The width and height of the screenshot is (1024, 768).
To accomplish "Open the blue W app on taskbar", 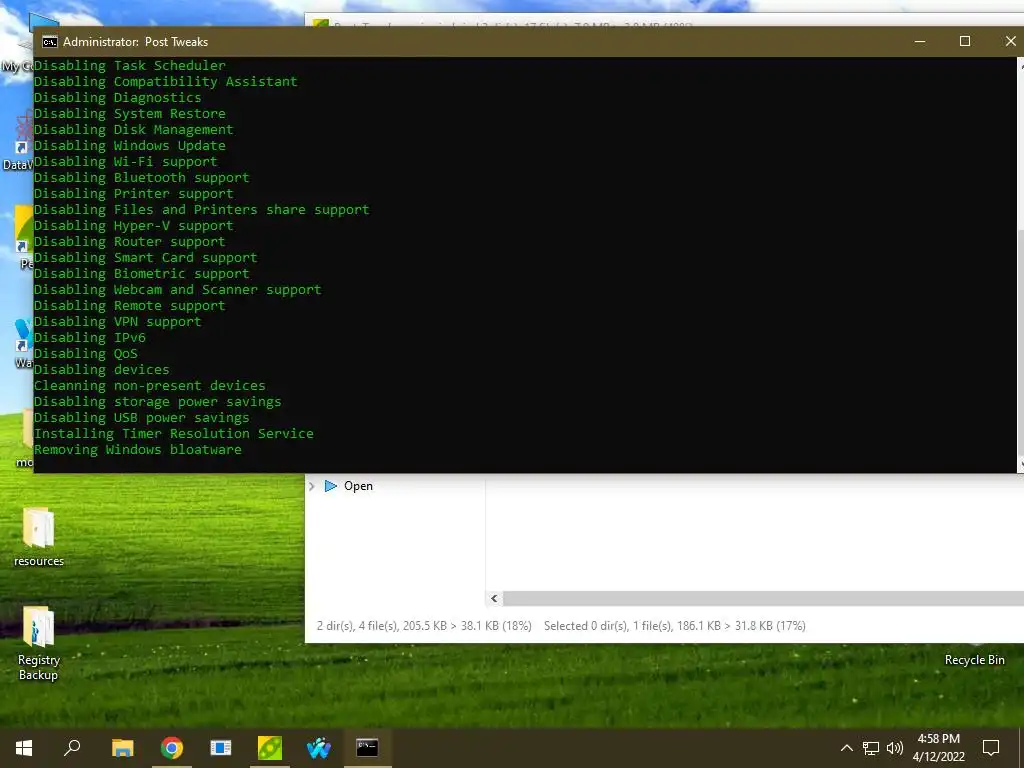I will click(319, 747).
